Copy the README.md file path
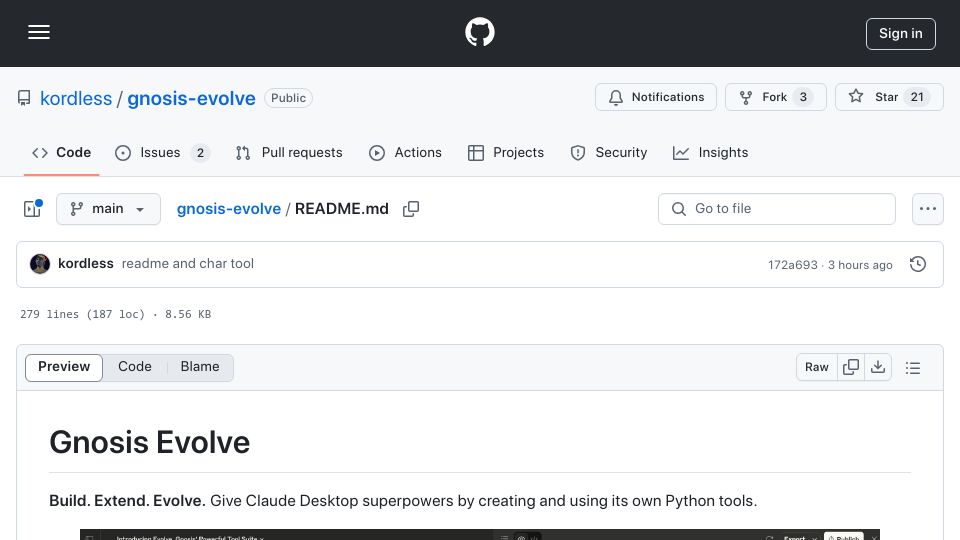Screen dimensions: 960x540 [411, 209]
